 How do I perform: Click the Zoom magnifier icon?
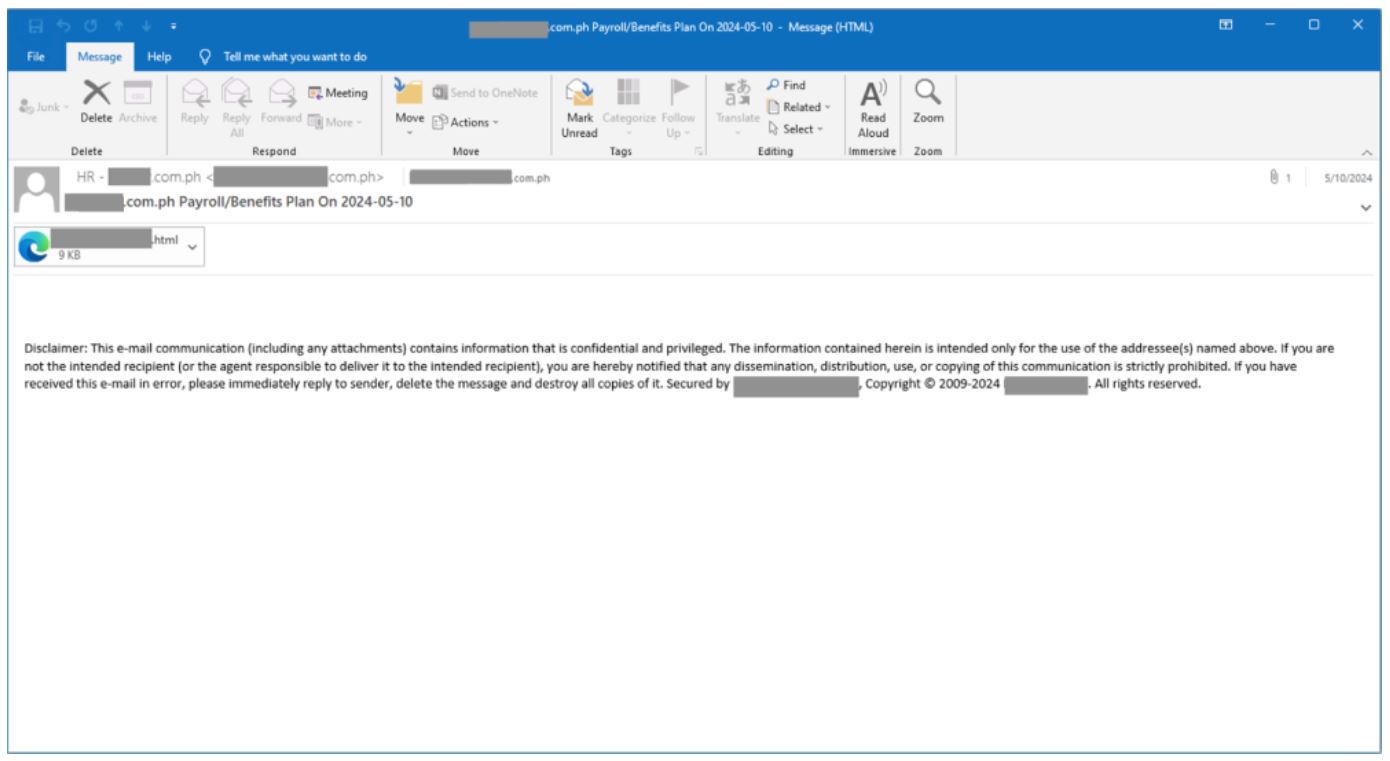(928, 93)
